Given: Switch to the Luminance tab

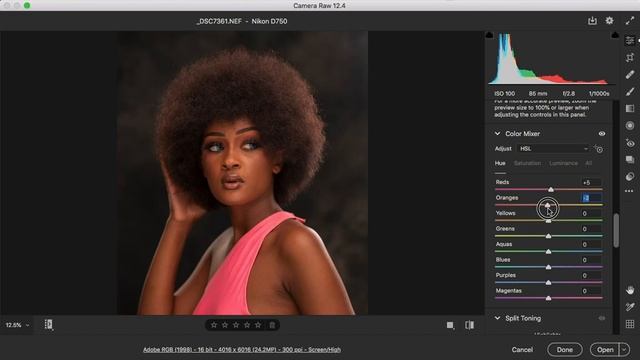Looking at the screenshot, I should point(563,163).
